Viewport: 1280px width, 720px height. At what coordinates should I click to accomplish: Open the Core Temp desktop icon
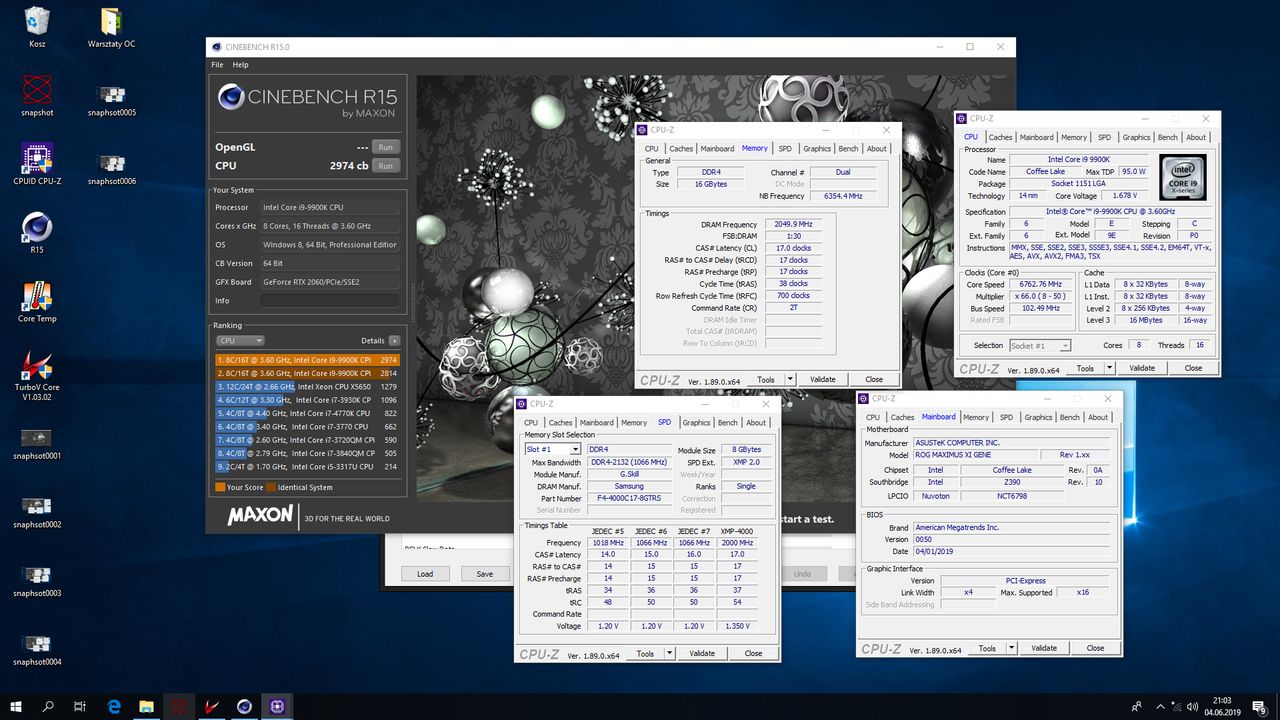[37, 298]
